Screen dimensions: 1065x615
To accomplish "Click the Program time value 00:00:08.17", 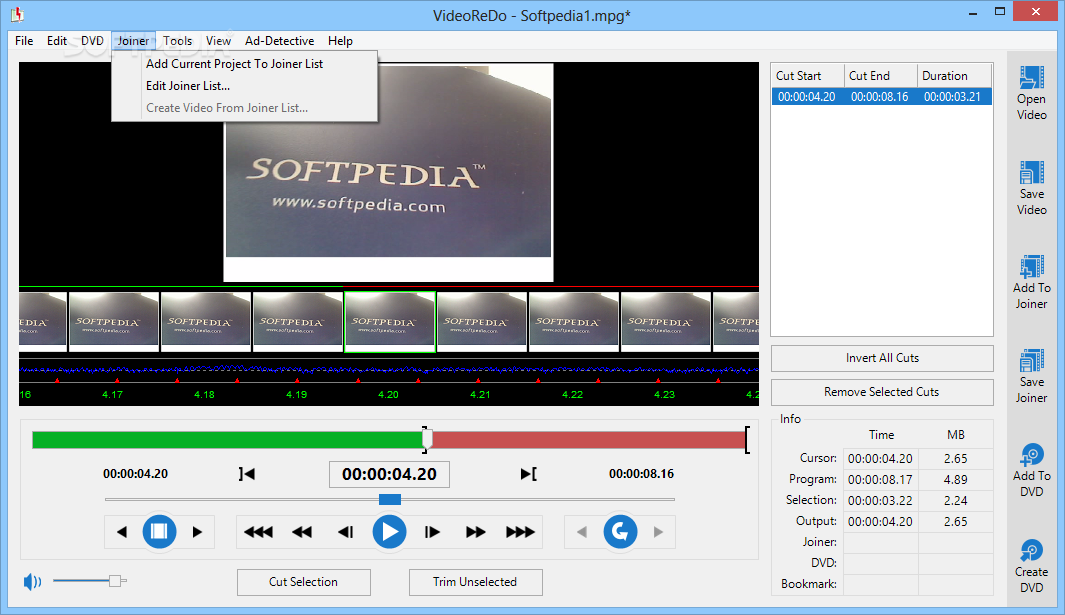I will pyautogui.click(x=880, y=480).
